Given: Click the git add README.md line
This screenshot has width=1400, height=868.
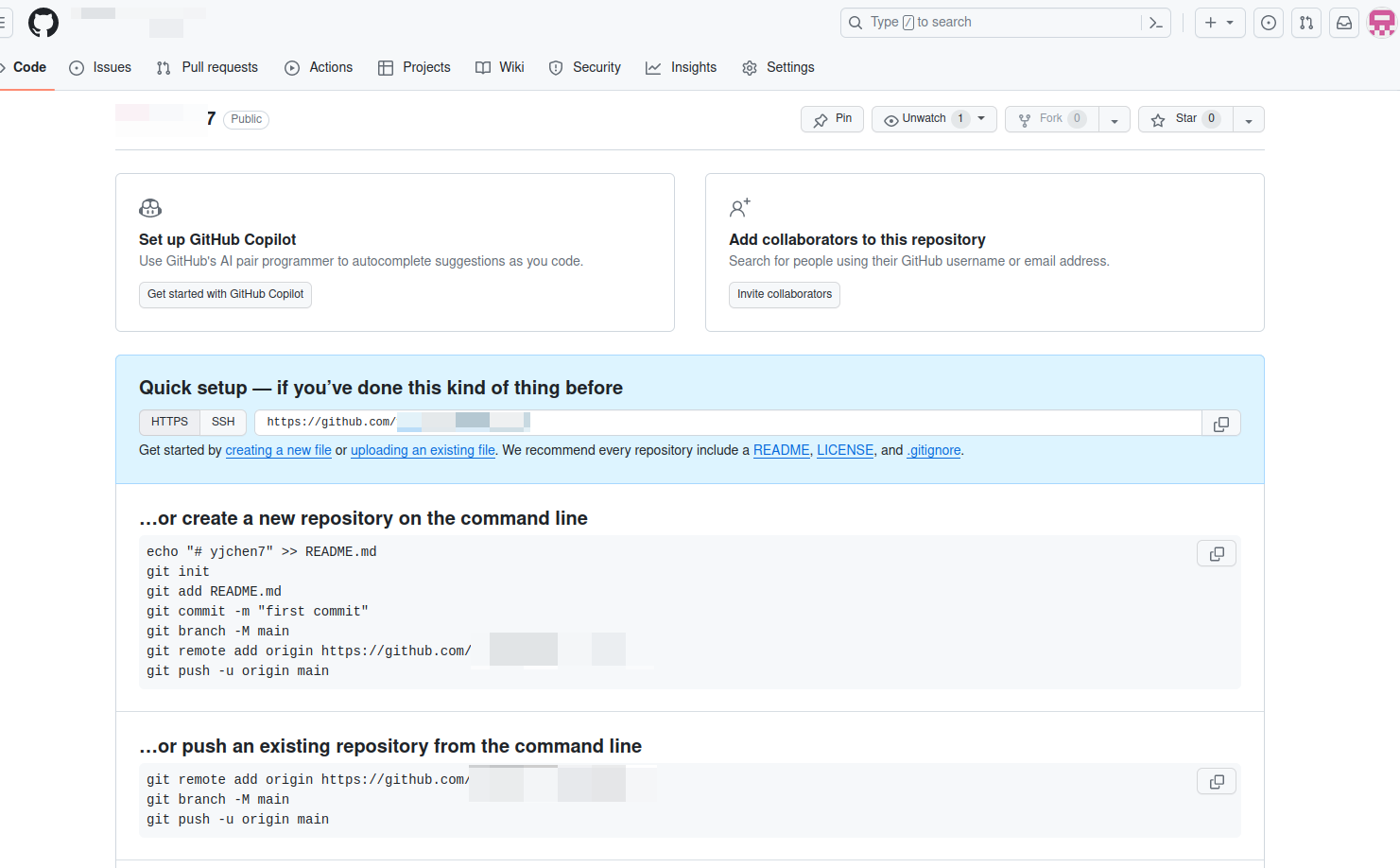Looking at the screenshot, I should (x=214, y=591).
